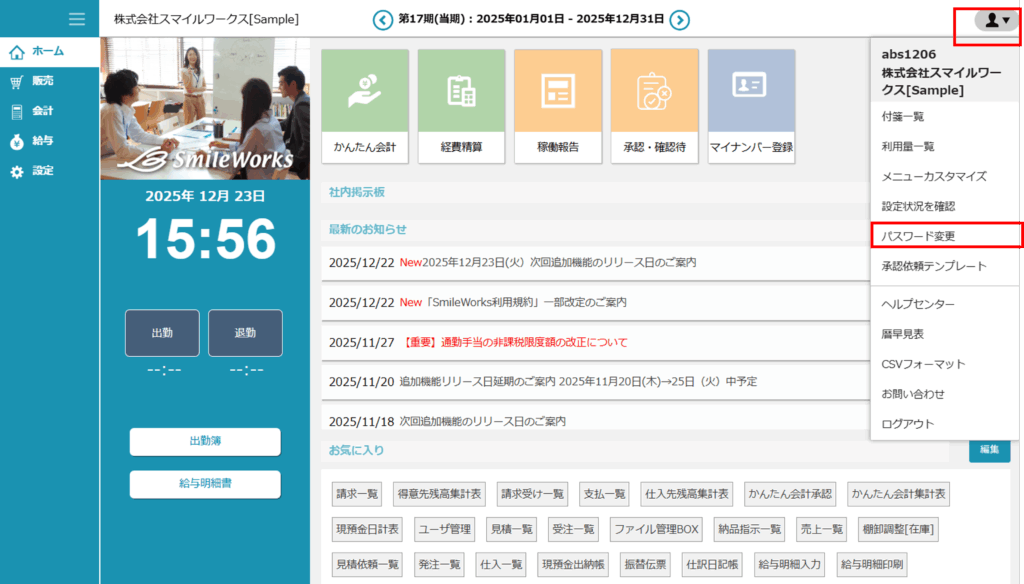Open the 経費精算 tile icon

(x=461, y=91)
